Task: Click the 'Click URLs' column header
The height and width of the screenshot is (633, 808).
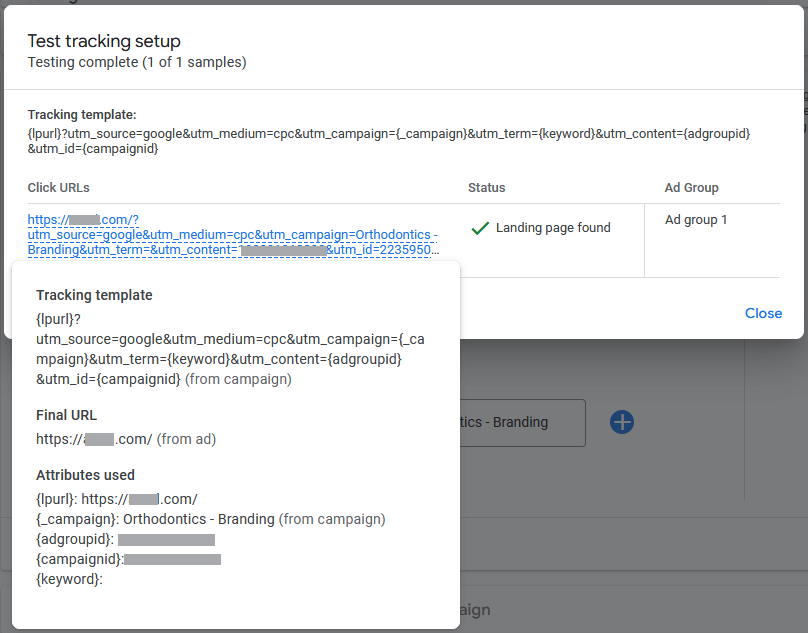Action: click(59, 188)
